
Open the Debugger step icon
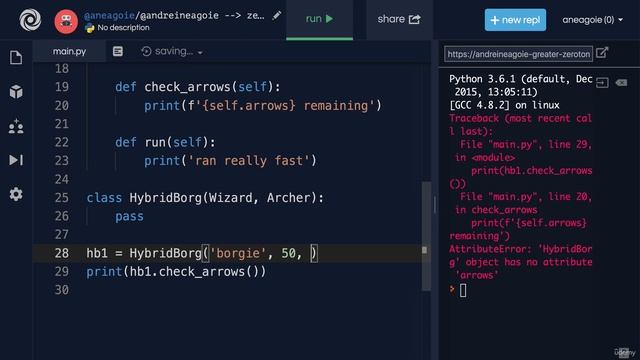coord(16,160)
